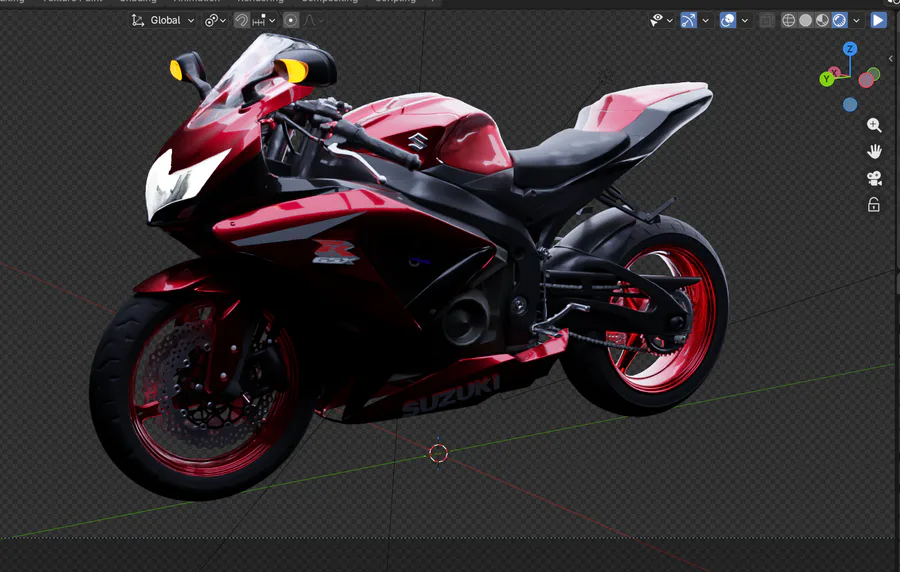
Task: Toggle the Show Overlays button
Action: [728, 21]
